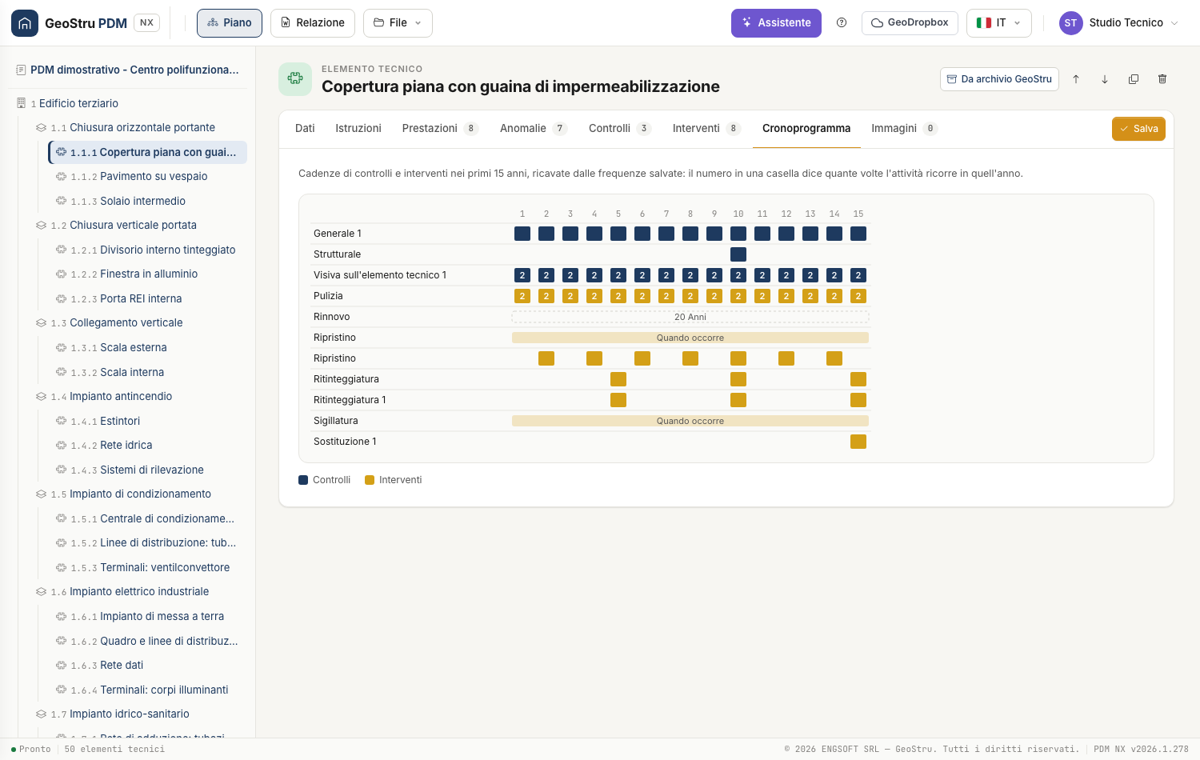This screenshot has width=1200, height=760.
Task: Open the File dropdown menu
Action: coord(398,23)
